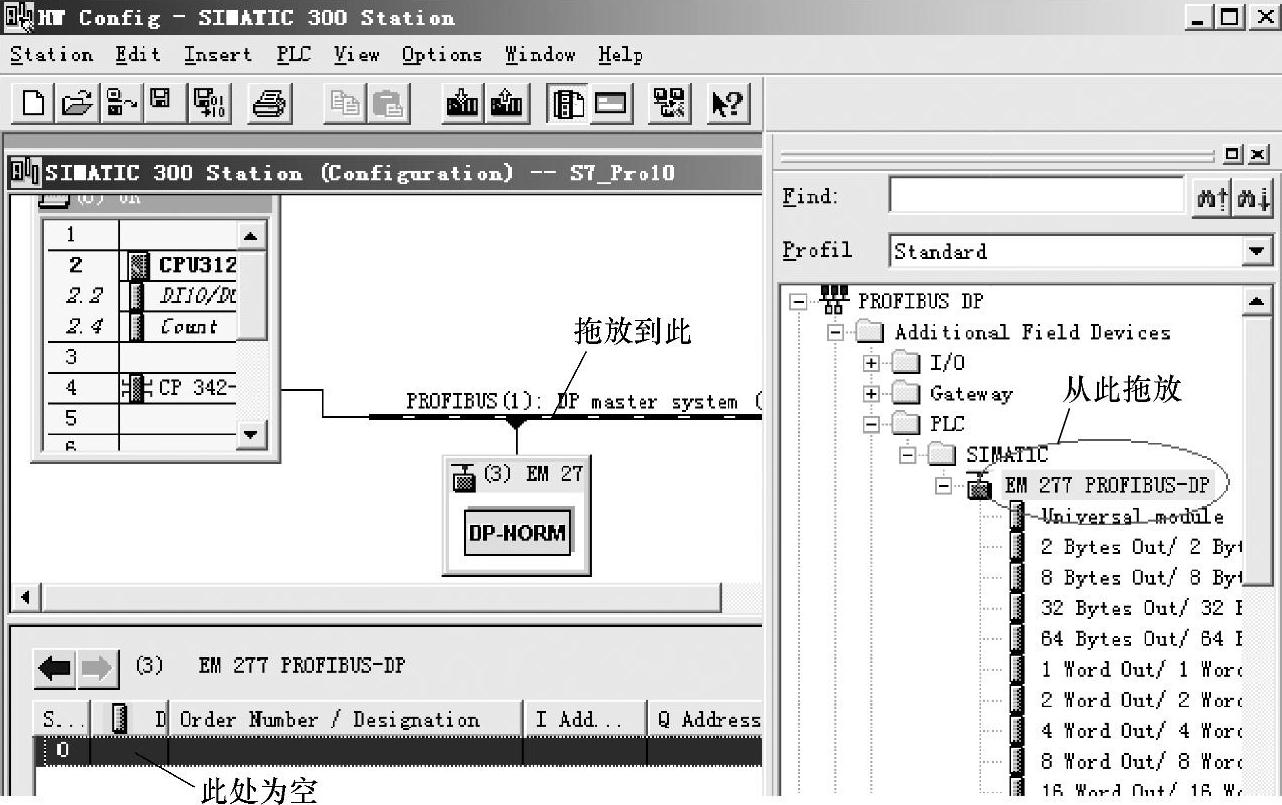The image size is (1282, 805).
Task: Click the Open Online station toolbar icon
Action: [x=120, y=103]
